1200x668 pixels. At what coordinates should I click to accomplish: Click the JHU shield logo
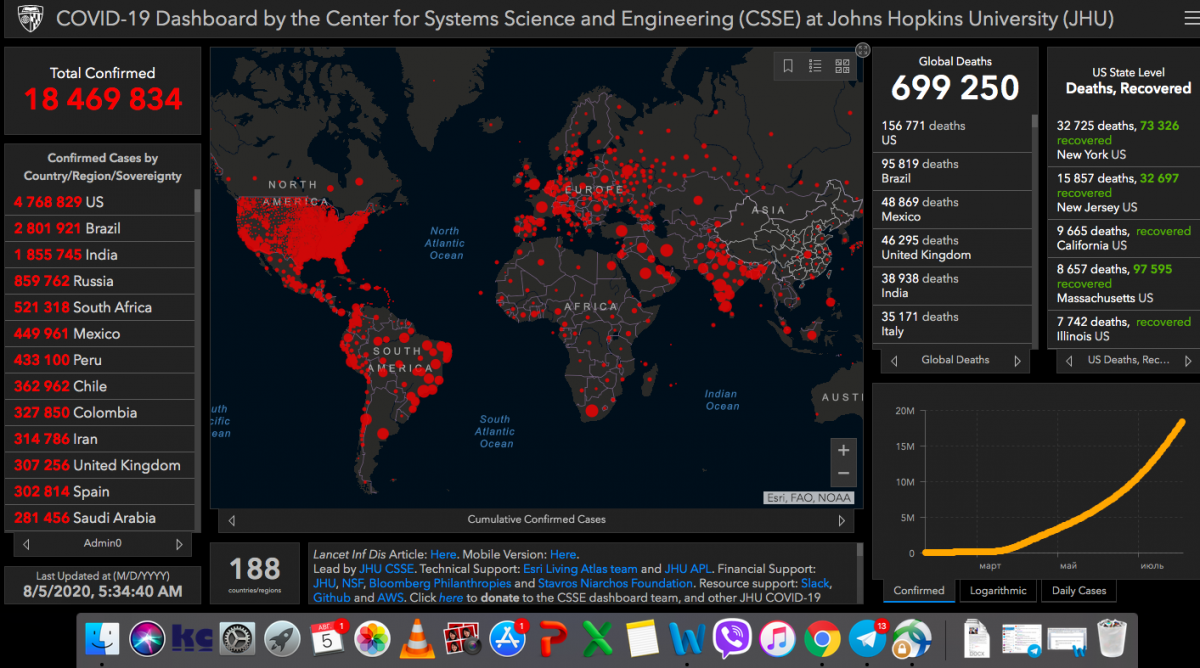30,19
